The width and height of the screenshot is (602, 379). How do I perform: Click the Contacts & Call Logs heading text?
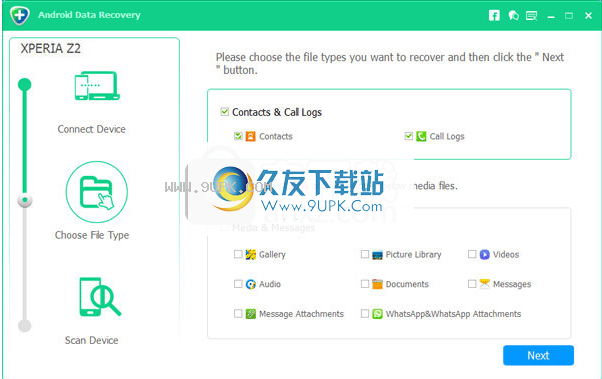point(277,112)
